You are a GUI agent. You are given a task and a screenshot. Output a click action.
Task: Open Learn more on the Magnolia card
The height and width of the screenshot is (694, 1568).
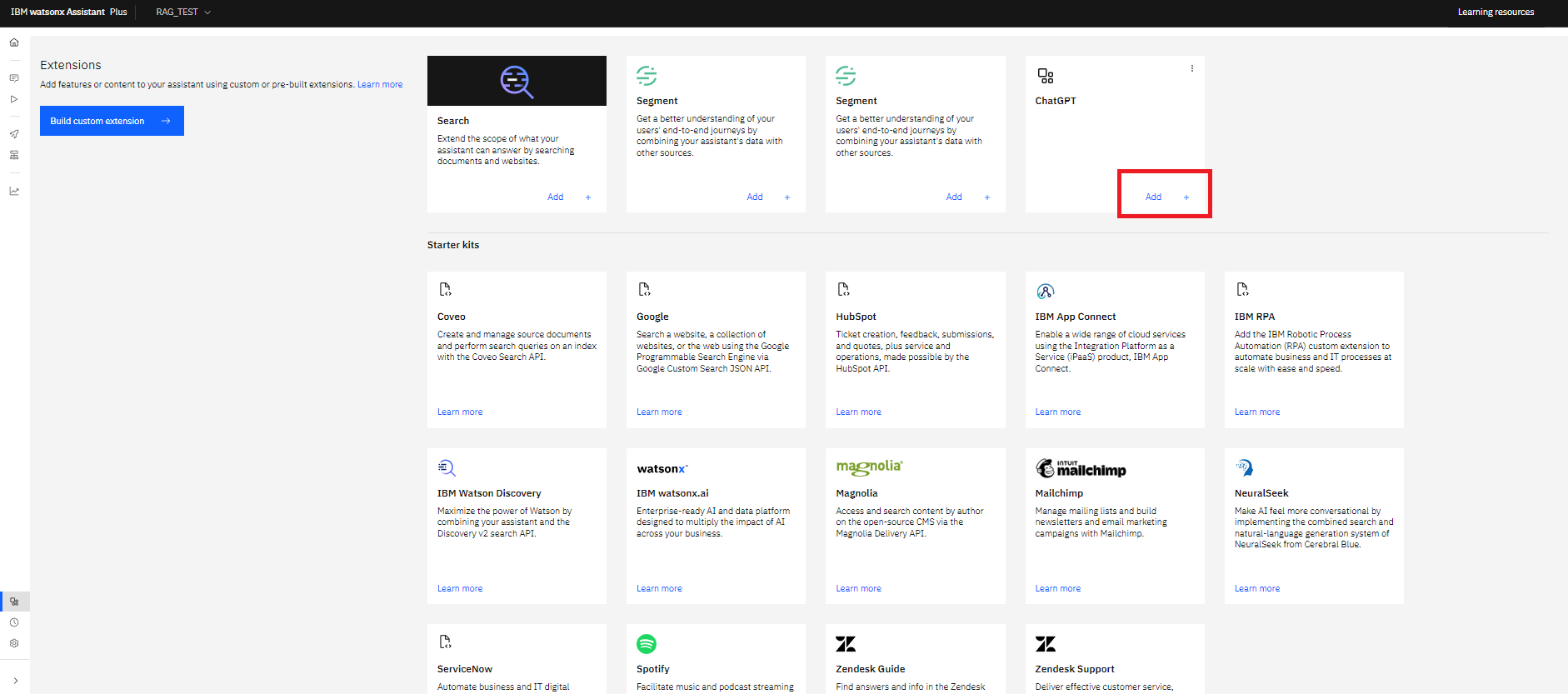pyautogui.click(x=858, y=589)
